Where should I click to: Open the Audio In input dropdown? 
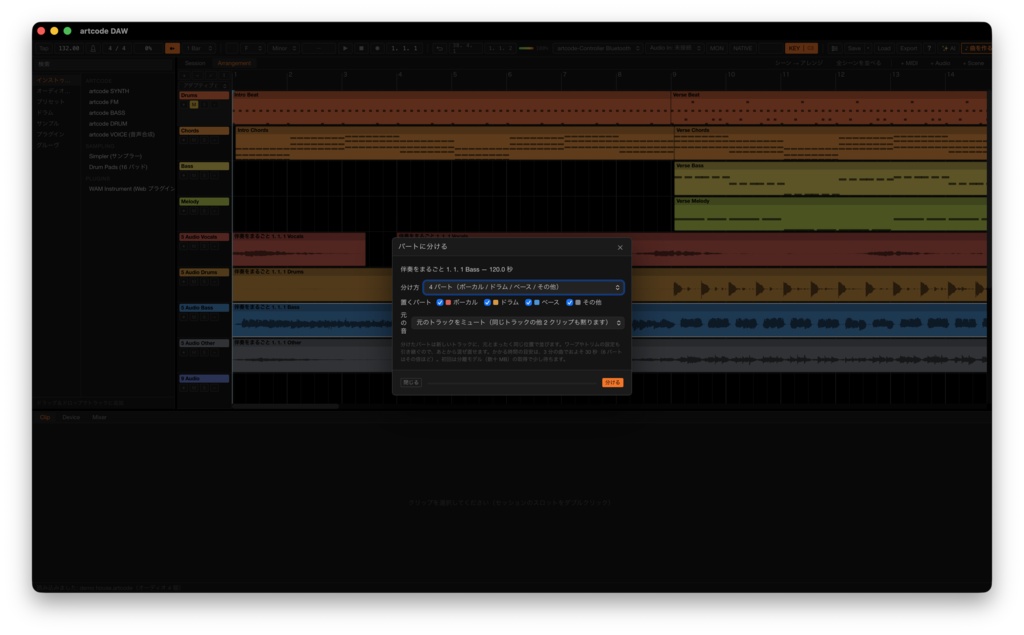tap(675, 48)
